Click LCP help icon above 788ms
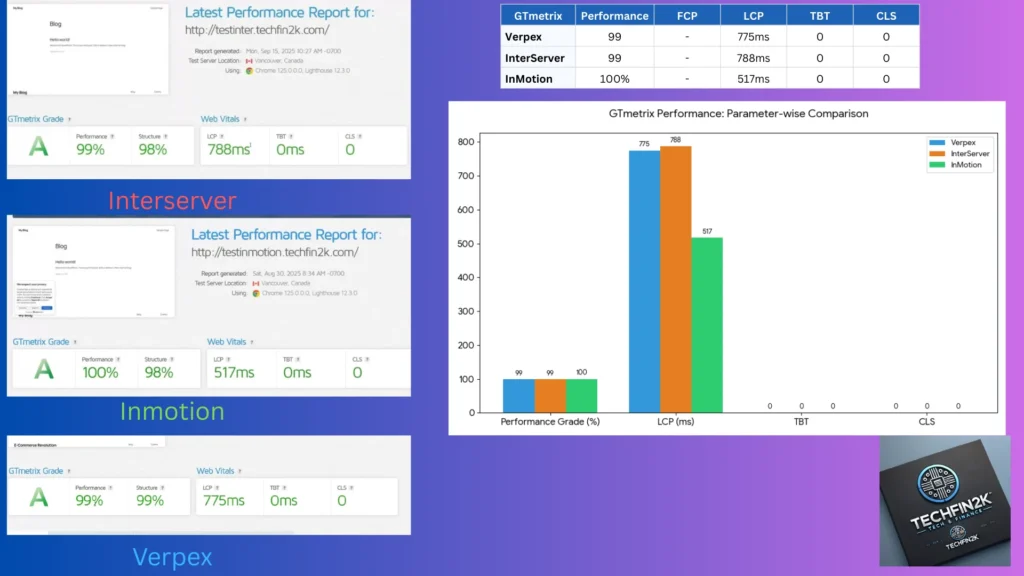 click(x=222, y=136)
